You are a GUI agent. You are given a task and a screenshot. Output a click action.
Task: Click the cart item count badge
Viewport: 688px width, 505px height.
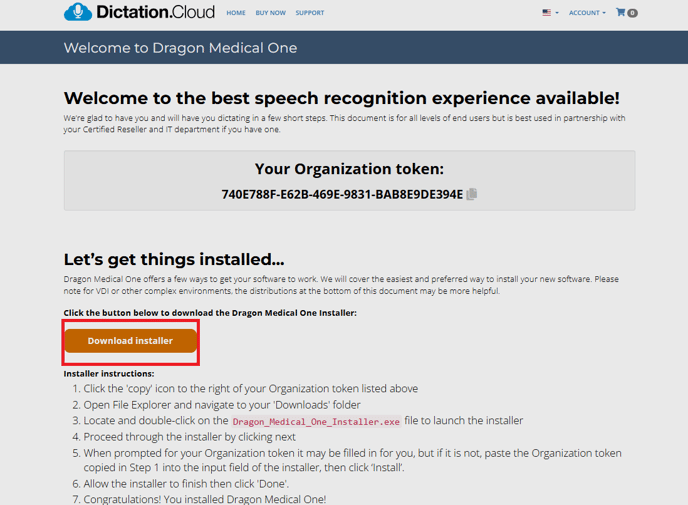pyautogui.click(x=632, y=13)
